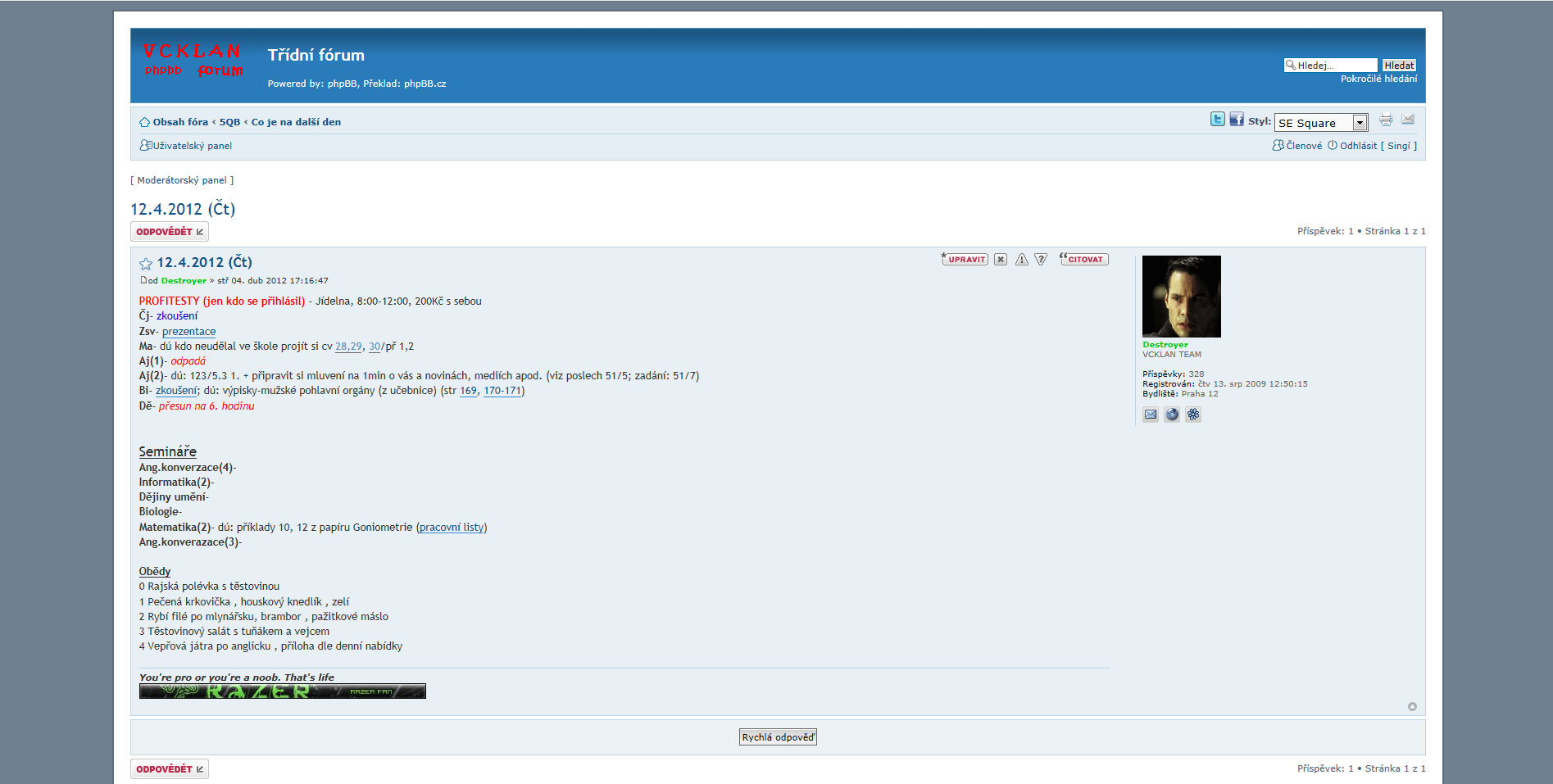The width and height of the screenshot is (1553, 784).
Task: Click the 'Semináře' heading text
Action: click(167, 451)
